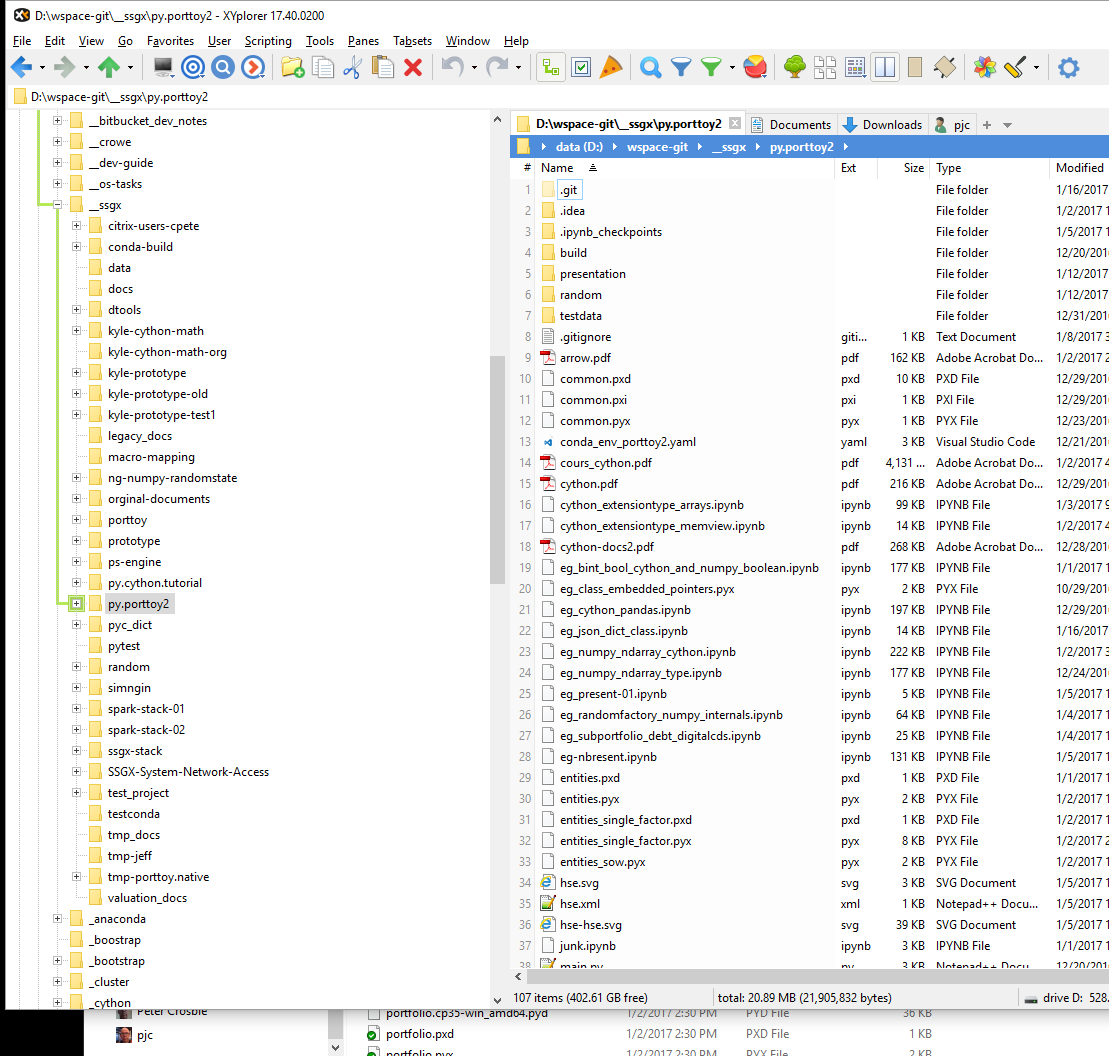1109x1056 pixels.
Task: Open Find Files with the magnifier icon
Action: (649, 68)
